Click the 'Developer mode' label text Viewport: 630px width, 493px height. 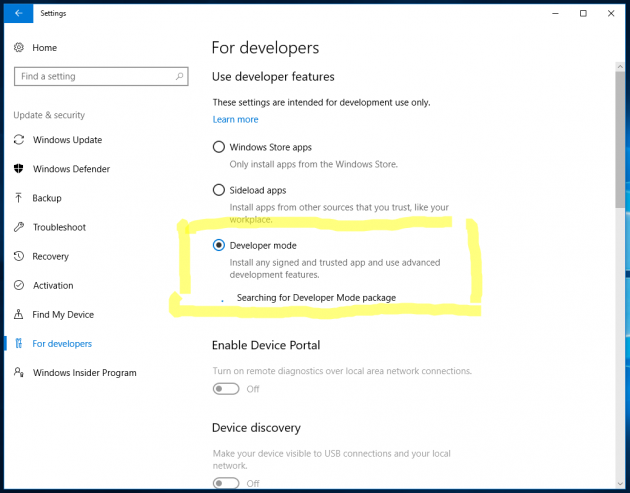tap(263, 245)
